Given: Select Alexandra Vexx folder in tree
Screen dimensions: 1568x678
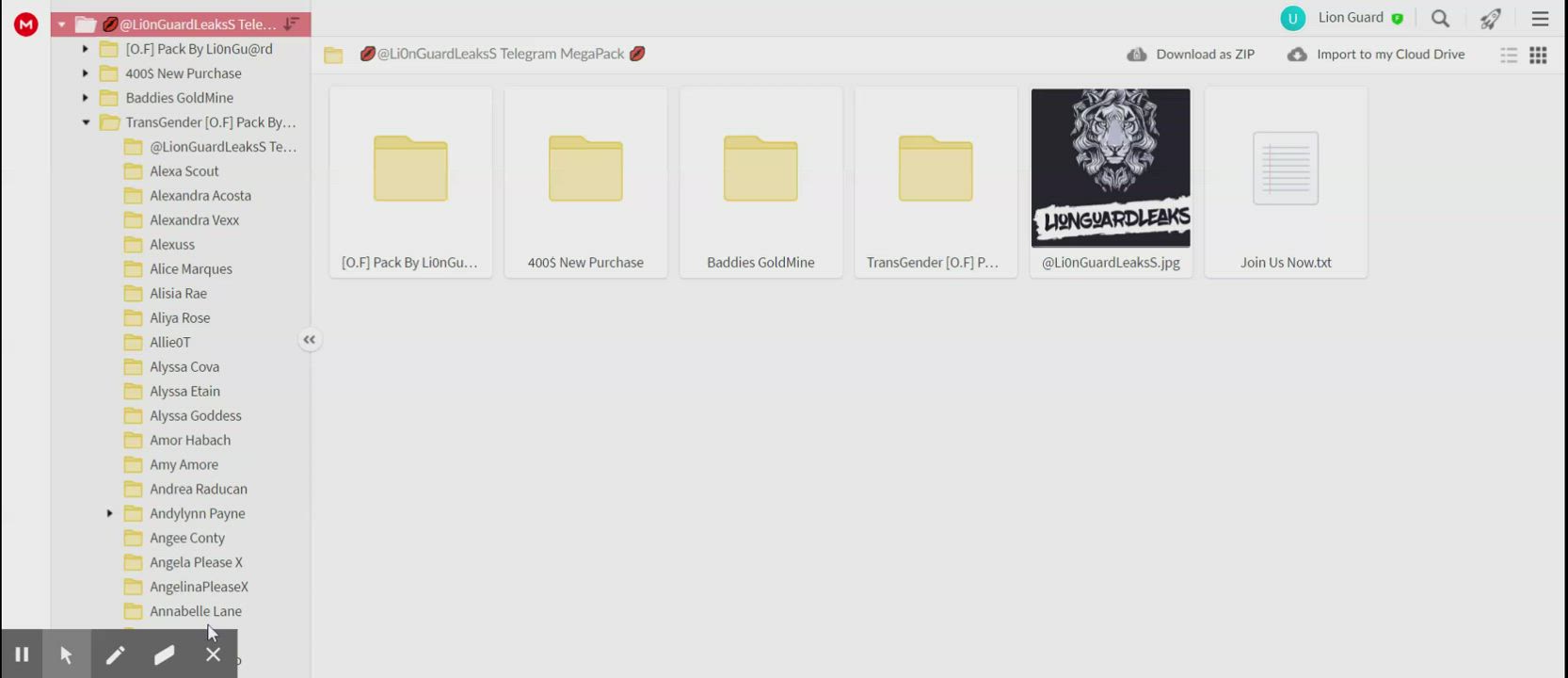Looking at the screenshot, I should click(194, 220).
